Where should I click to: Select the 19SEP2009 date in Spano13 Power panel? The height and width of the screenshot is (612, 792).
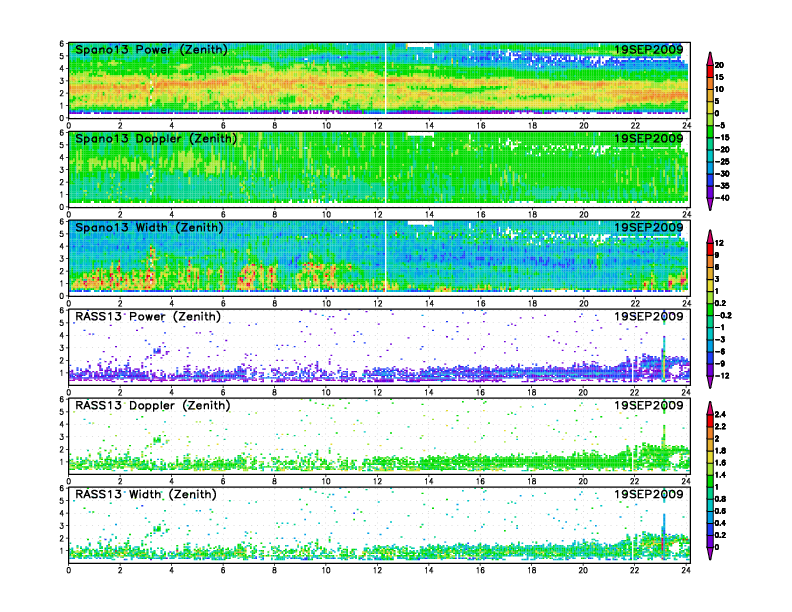[649, 50]
